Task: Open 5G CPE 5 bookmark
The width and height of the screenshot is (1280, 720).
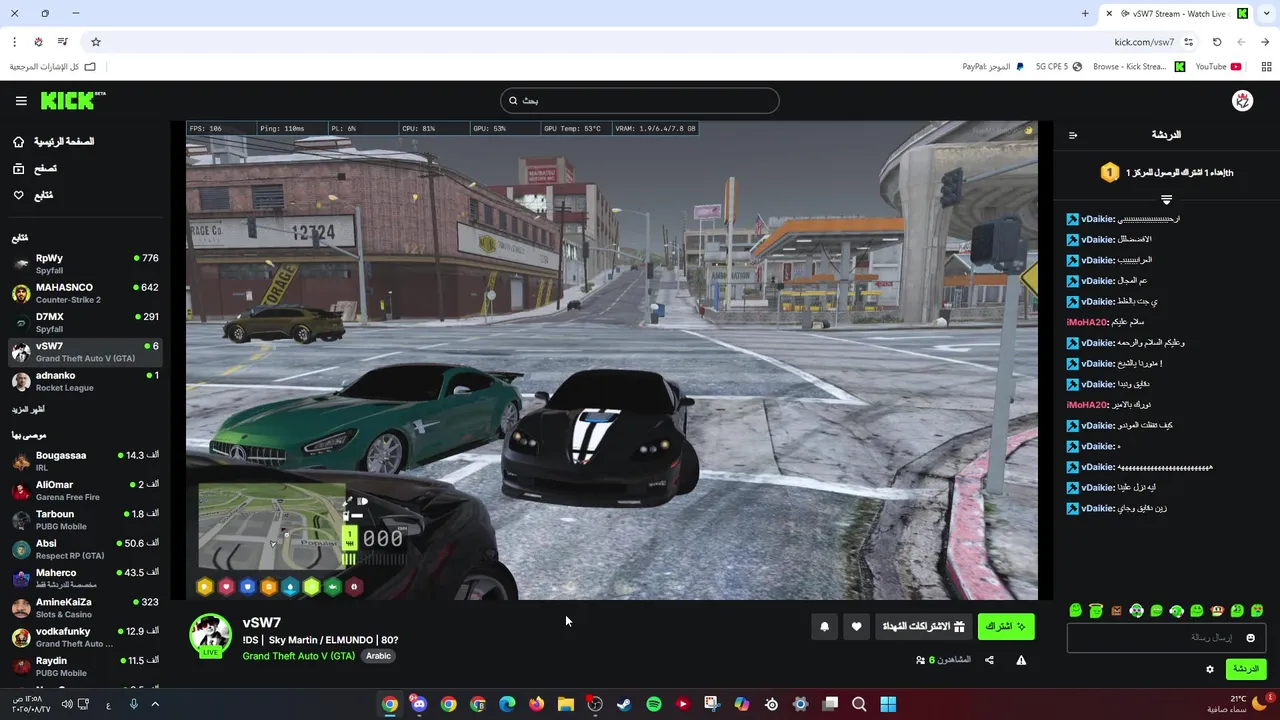Action: coord(1059,67)
